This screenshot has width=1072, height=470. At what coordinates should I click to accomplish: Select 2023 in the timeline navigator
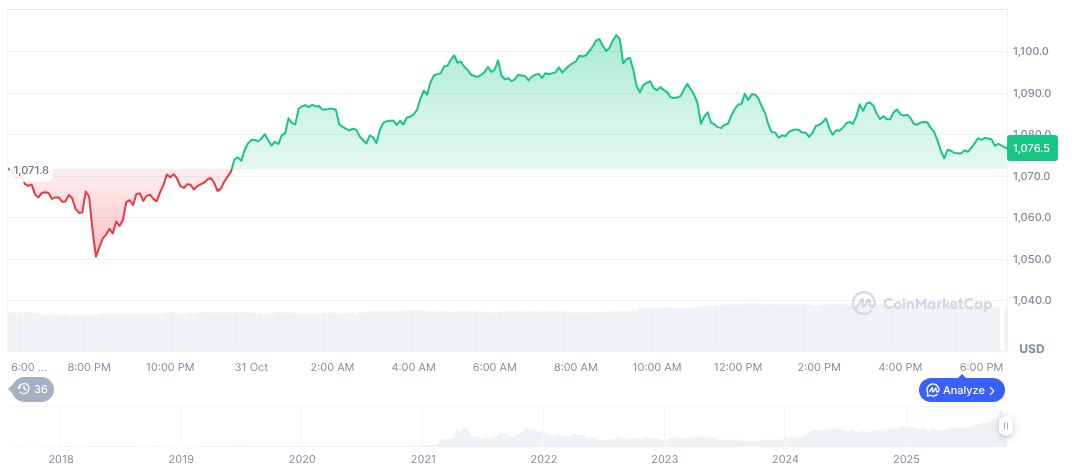(x=664, y=459)
